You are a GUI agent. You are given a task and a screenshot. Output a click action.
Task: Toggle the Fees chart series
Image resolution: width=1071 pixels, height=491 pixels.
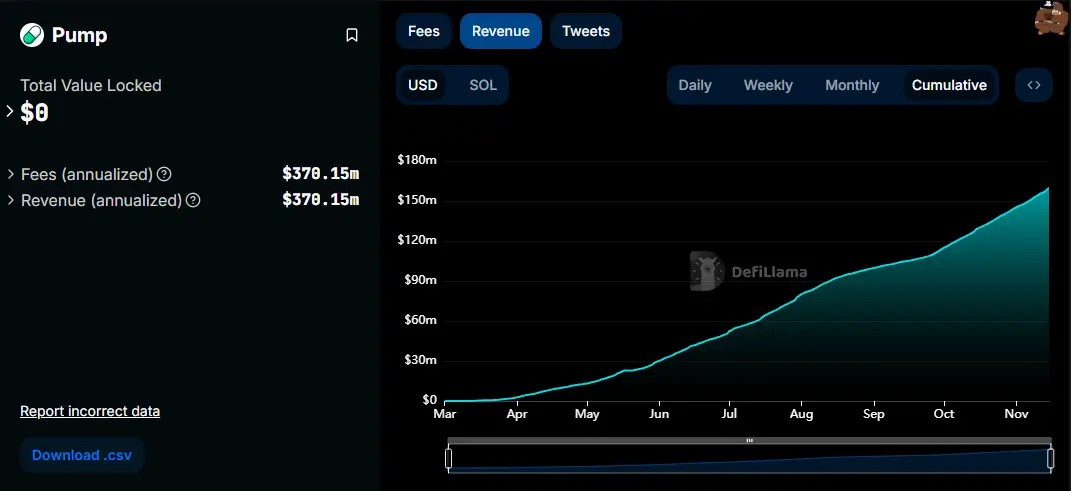(423, 31)
